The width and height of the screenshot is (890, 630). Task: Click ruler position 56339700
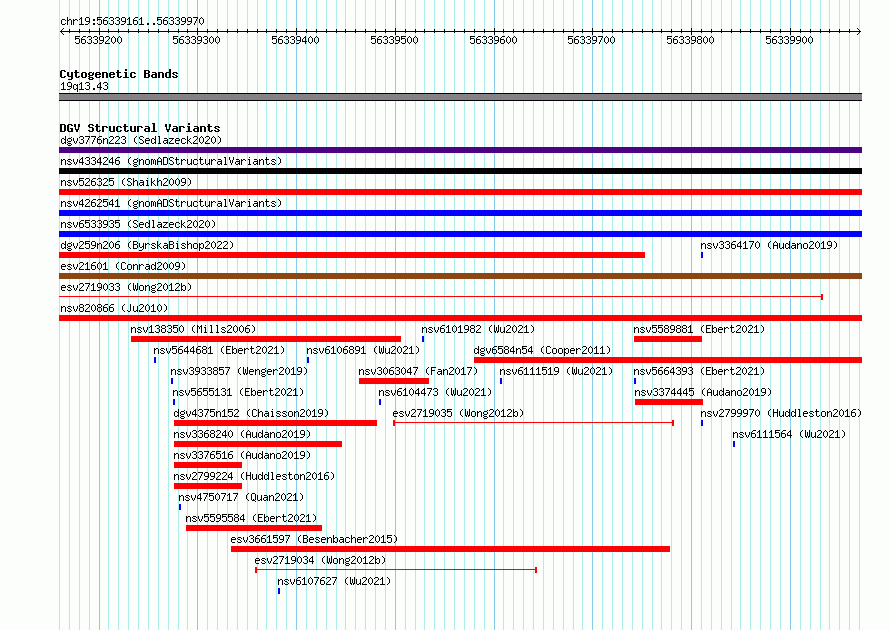coord(591,40)
